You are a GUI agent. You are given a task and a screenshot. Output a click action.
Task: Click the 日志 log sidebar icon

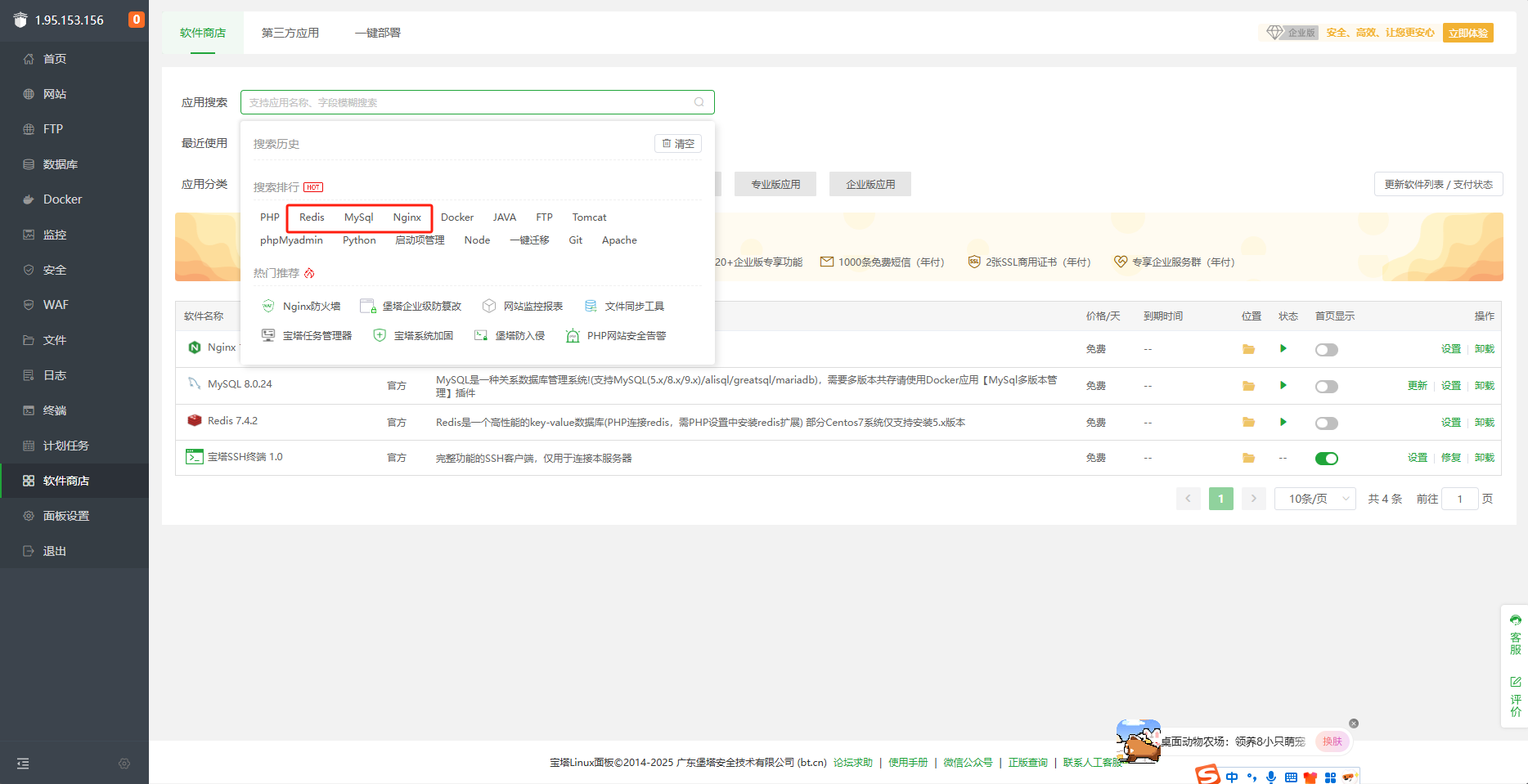point(29,375)
